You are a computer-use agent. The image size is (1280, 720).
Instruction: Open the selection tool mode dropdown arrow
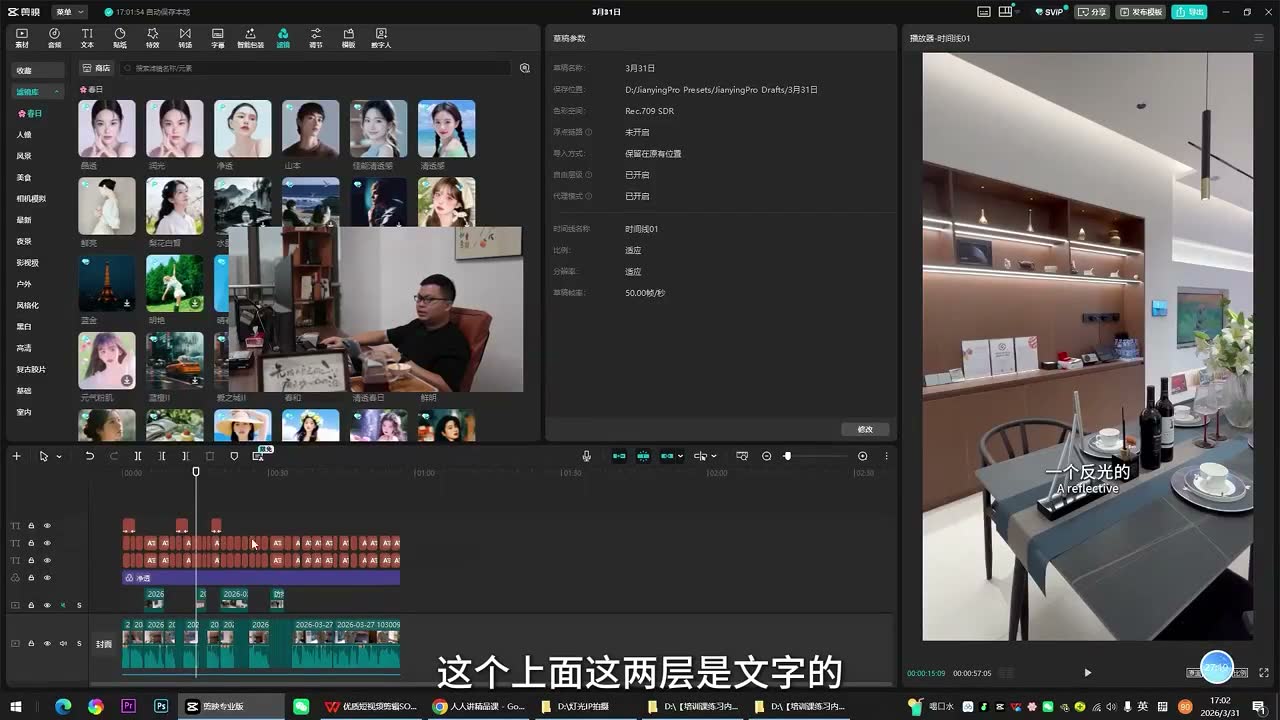click(x=59, y=456)
